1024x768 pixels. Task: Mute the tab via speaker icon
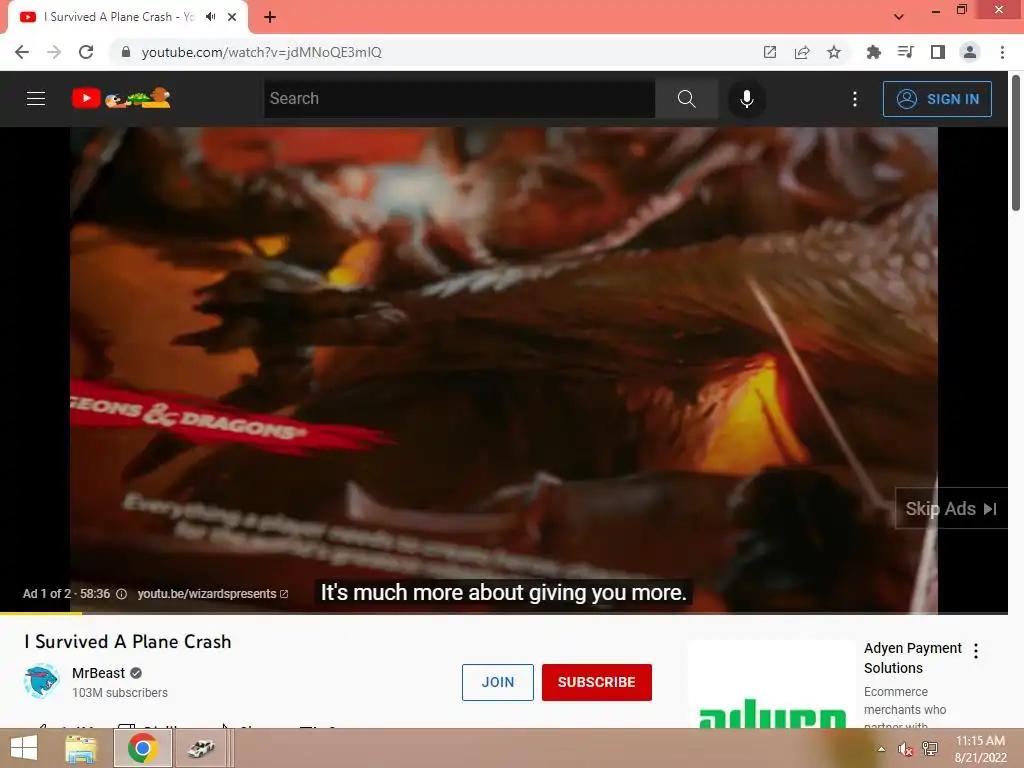pyautogui.click(x=210, y=17)
